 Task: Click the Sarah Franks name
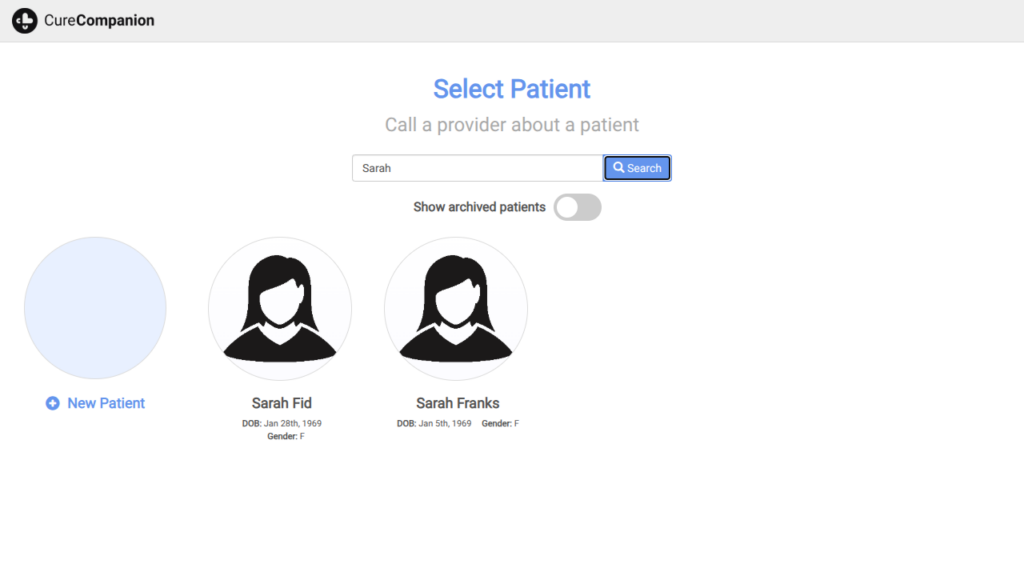click(457, 403)
